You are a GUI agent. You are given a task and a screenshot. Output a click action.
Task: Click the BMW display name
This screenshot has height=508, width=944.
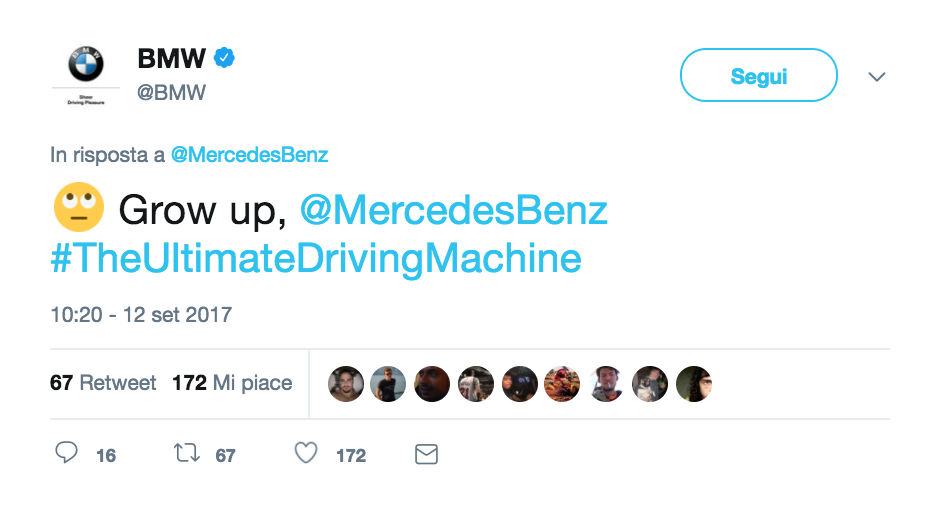click(171, 59)
